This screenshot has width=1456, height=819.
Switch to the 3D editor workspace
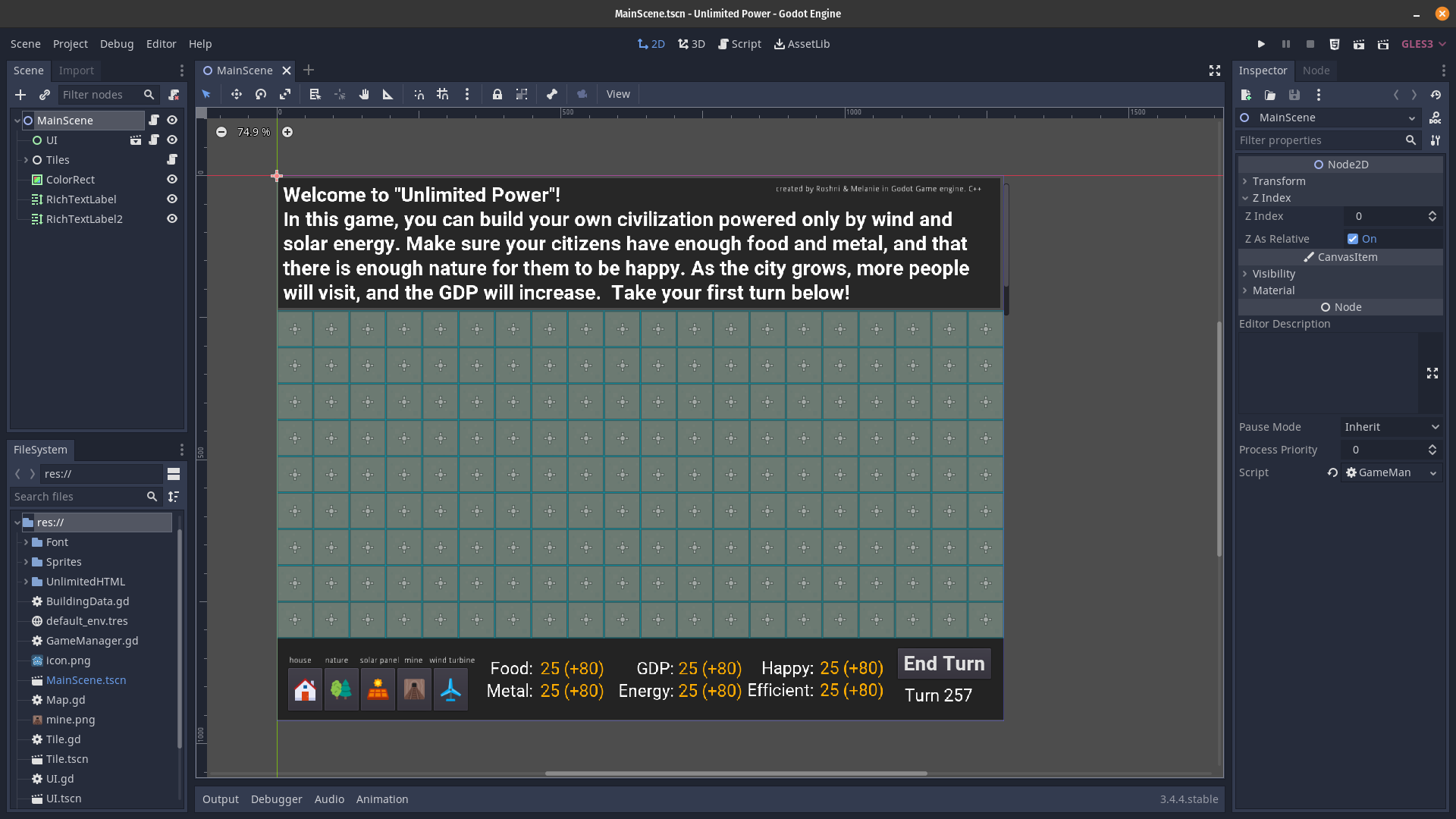(x=691, y=44)
